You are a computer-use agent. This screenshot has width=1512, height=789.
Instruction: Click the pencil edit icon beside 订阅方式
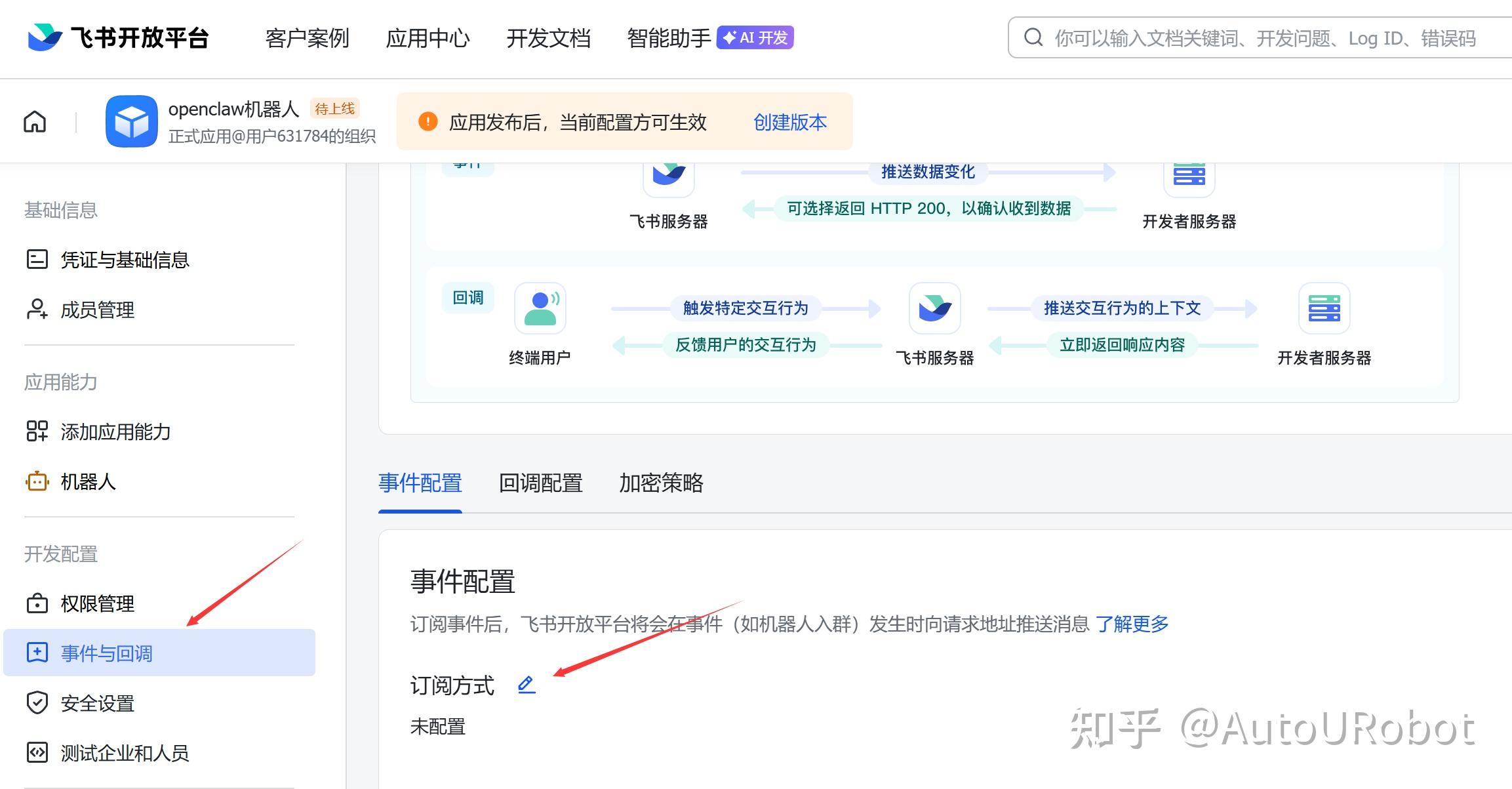[x=526, y=685]
